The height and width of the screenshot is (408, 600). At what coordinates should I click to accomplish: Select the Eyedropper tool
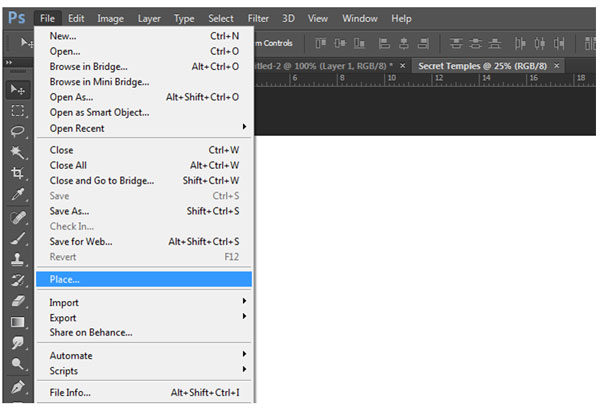[18, 194]
